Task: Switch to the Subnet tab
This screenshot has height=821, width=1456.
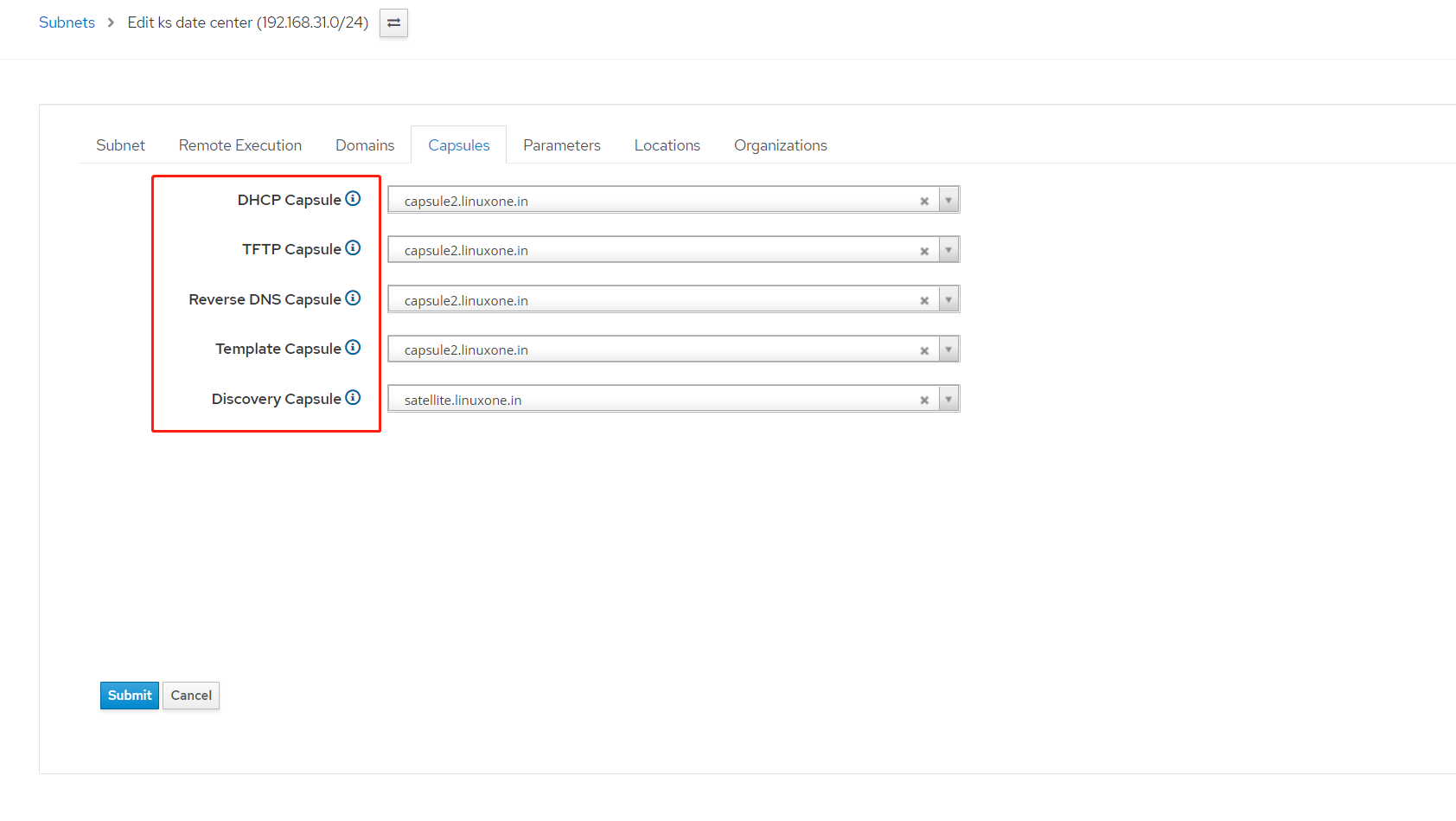Action: (x=120, y=145)
